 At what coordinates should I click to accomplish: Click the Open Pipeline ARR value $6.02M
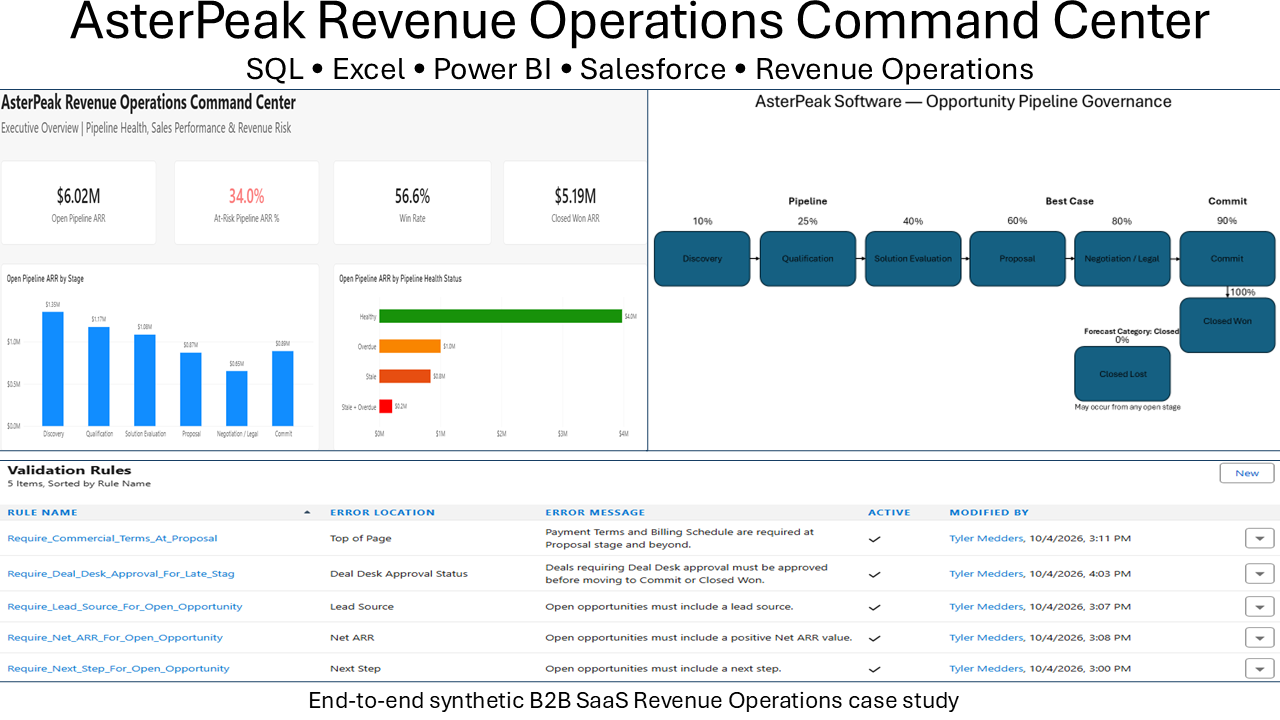tap(78, 196)
